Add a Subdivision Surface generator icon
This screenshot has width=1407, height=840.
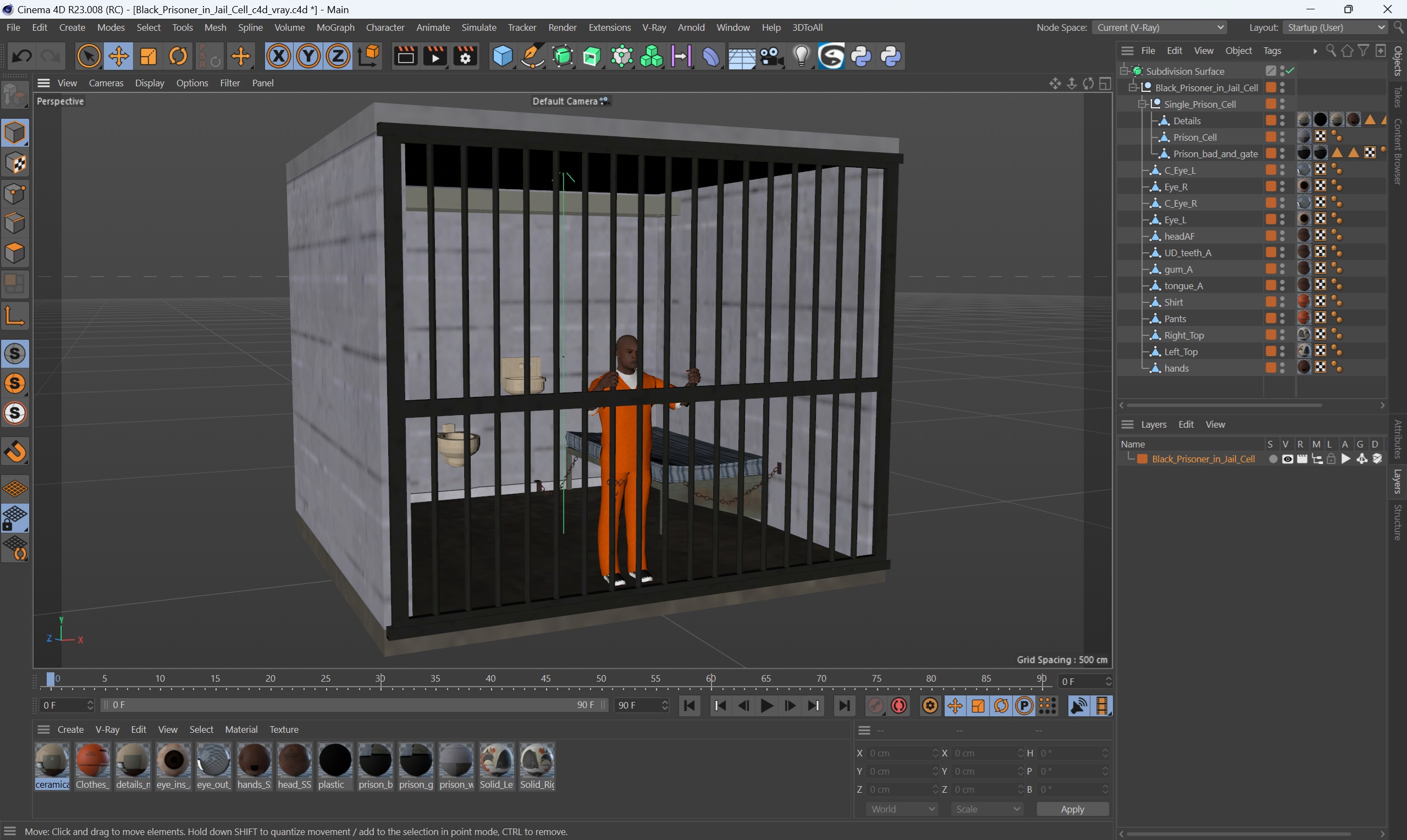click(x=562, y=56)
